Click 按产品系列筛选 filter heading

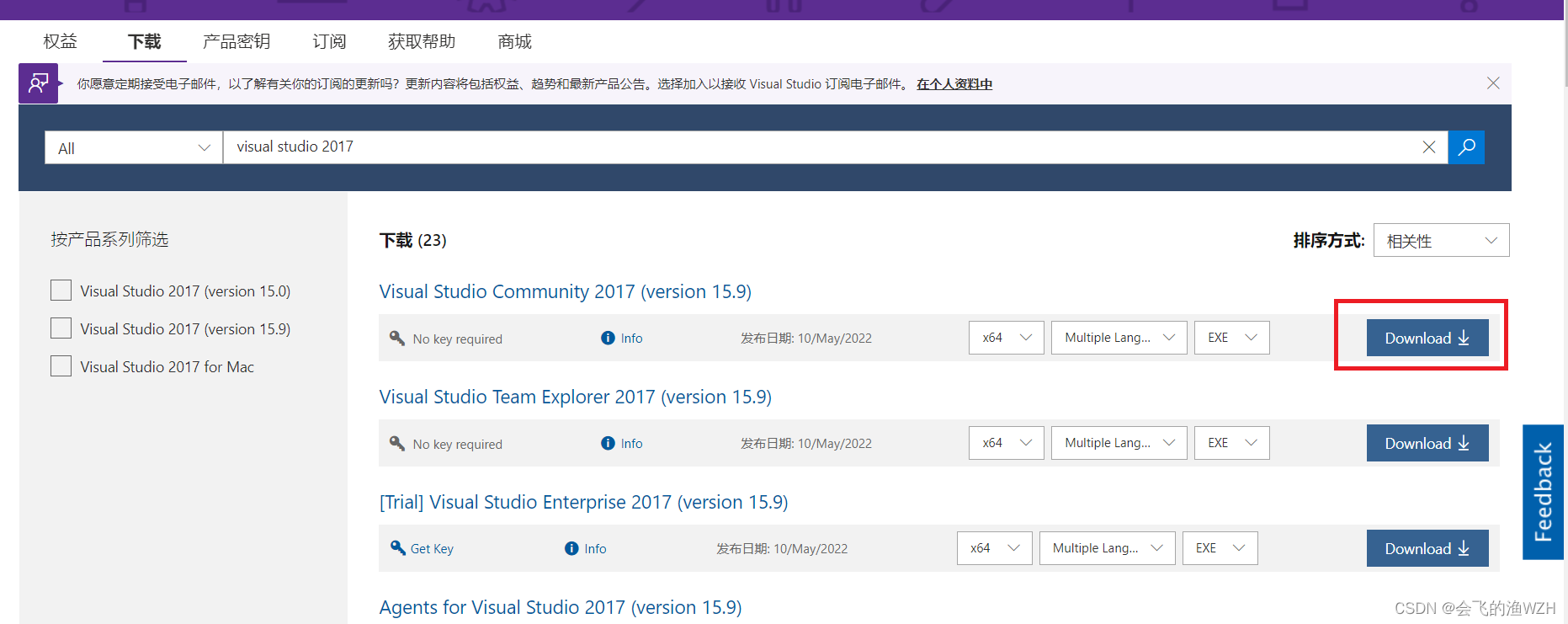pyautogui.click(x=109, y=239)
